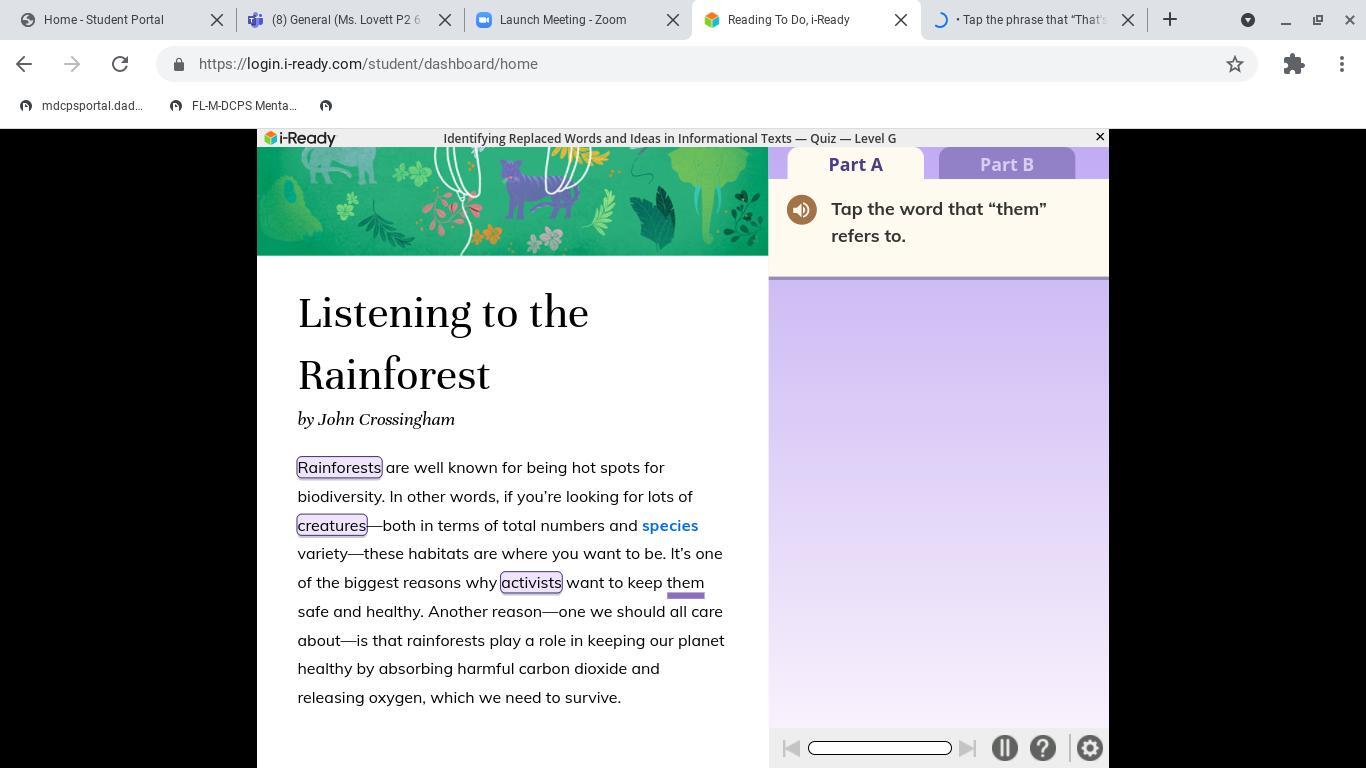Close the i-Ready quiz window

coord(1100,137)
